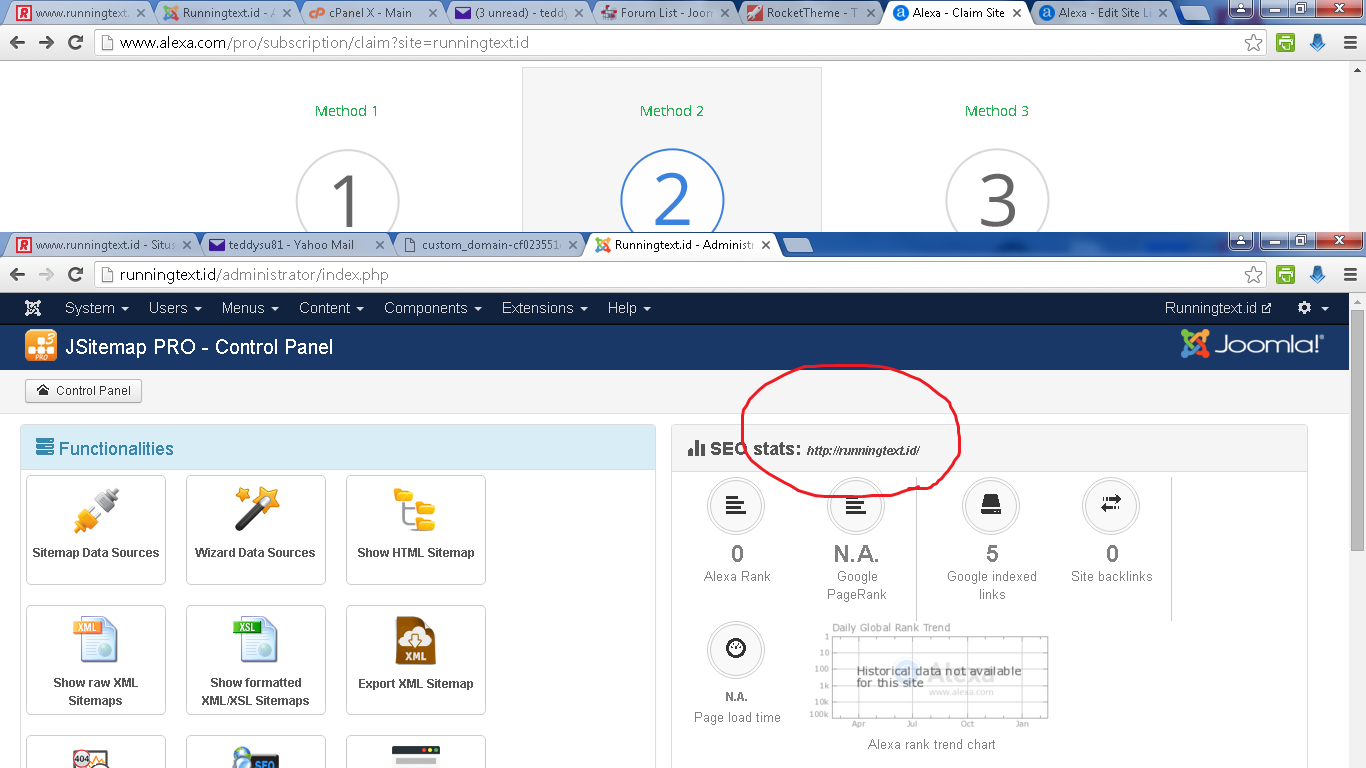Expand the System dropdown menu
This screenshot has width=1366, height=768.
[x=96, y=308]
